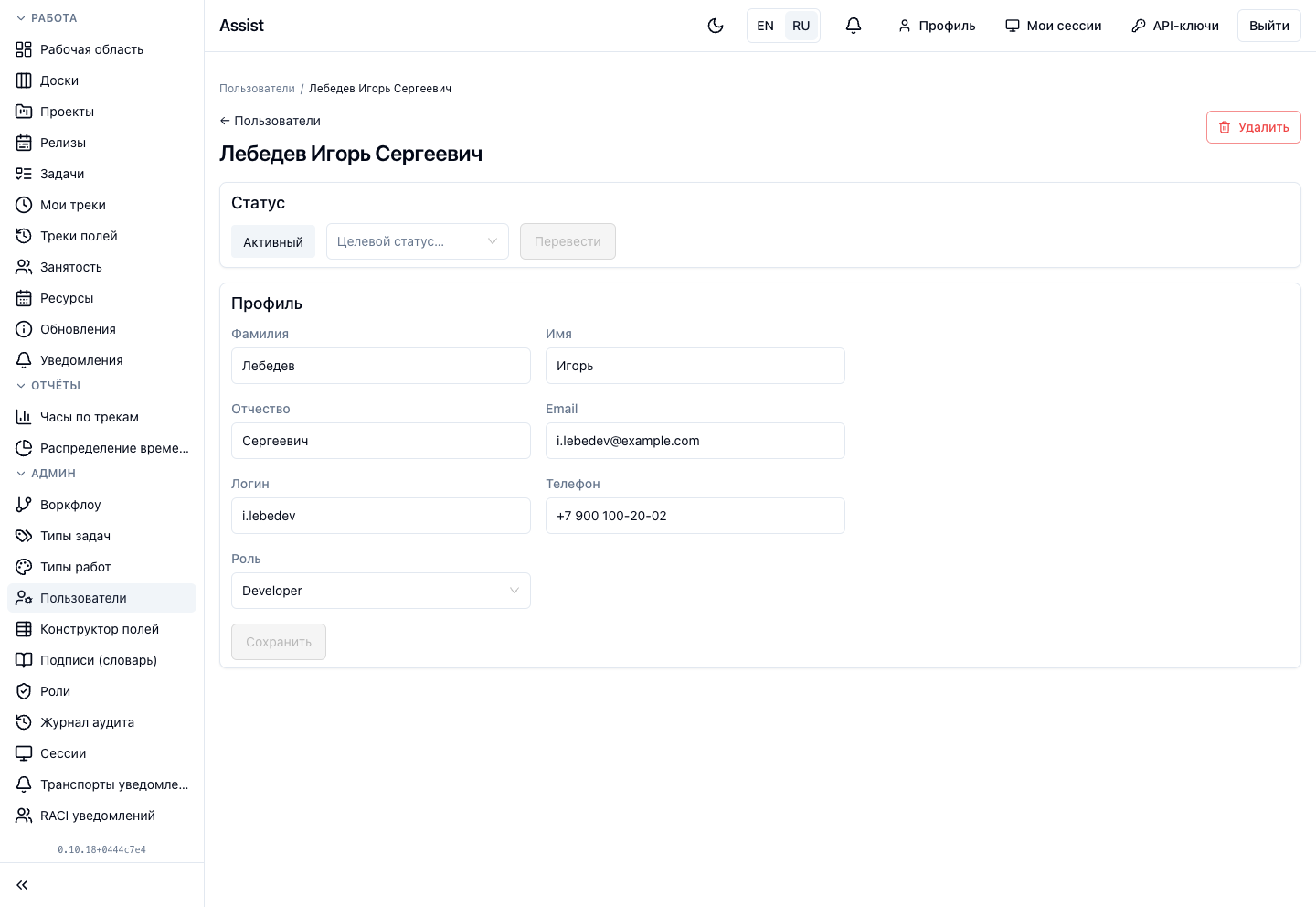Open notifications with the bell icon
1316x907 pixels.
854,26
